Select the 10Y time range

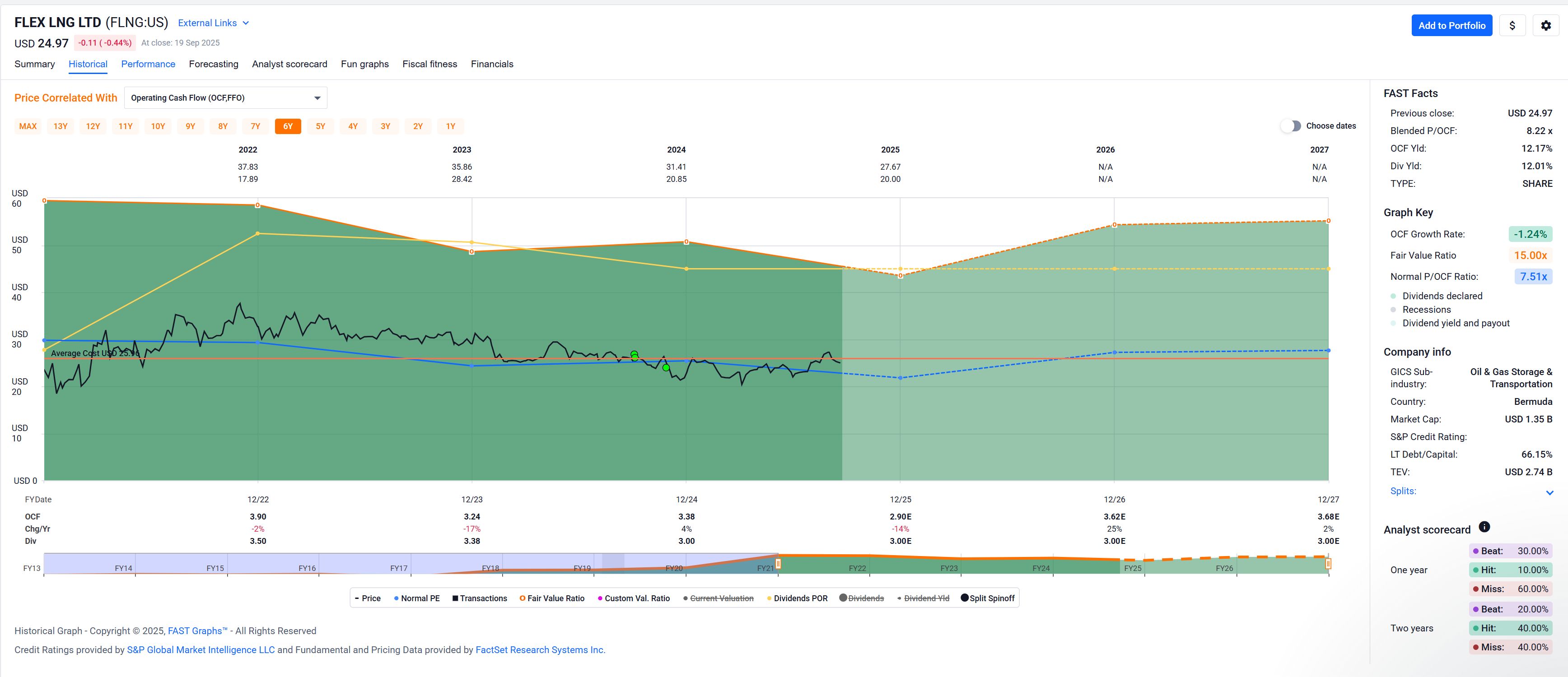point(158,126)
